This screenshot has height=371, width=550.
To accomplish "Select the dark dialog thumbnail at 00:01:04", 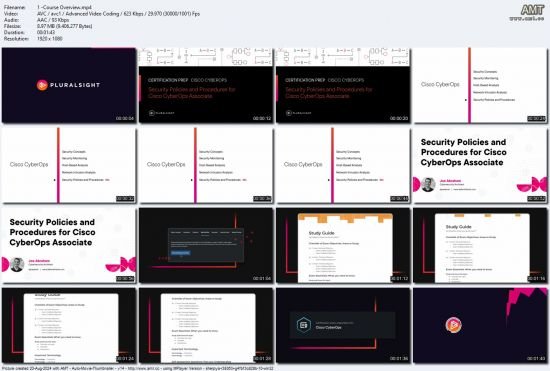I will pyautogui.click(x=206, y=245).
